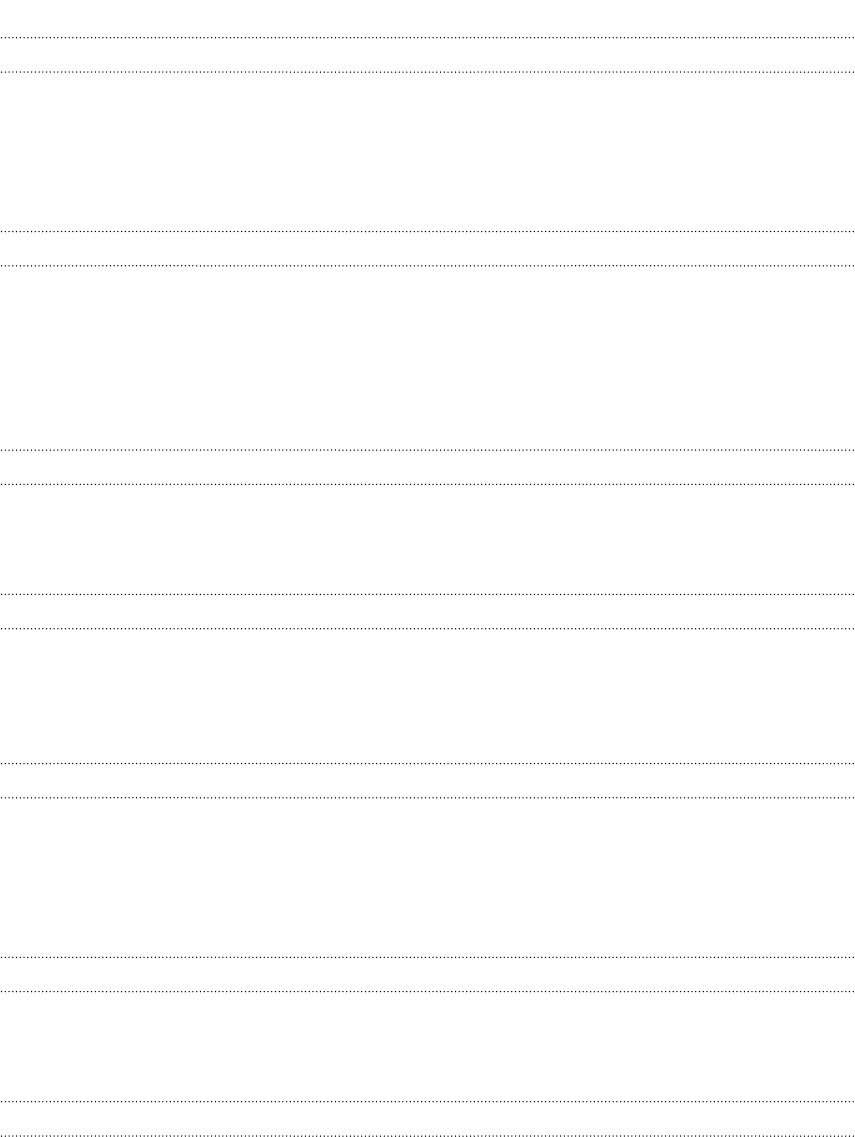
Task: Click the ninth dotted line from top
Action: tap(427, 764)
